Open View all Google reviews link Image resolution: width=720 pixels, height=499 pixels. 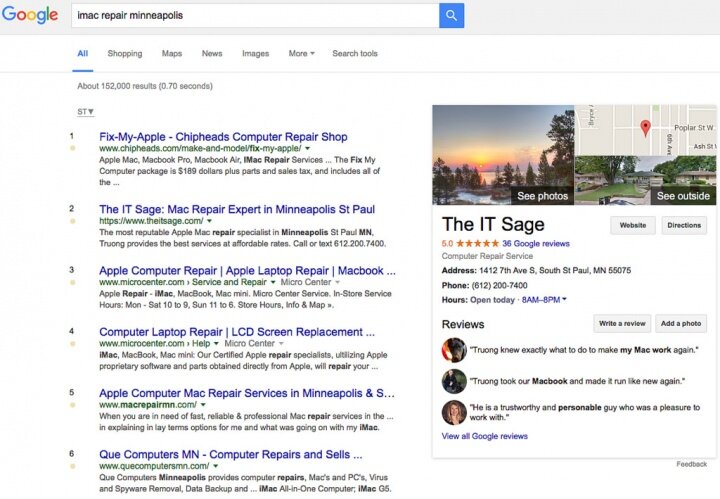[x=484, y=436]
